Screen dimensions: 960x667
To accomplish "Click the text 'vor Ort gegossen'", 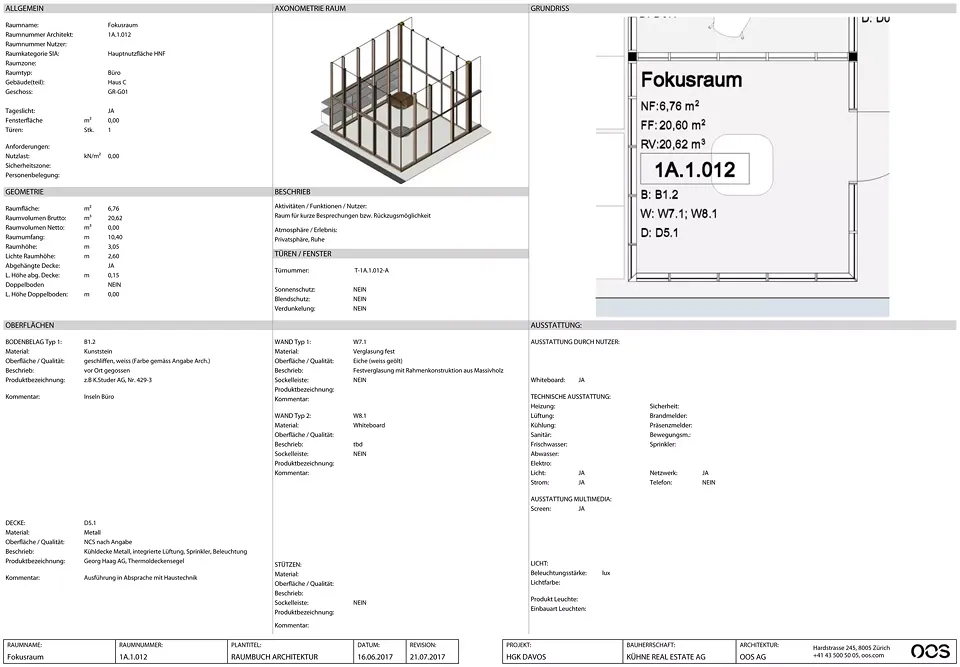I will (x=107, y=371).
